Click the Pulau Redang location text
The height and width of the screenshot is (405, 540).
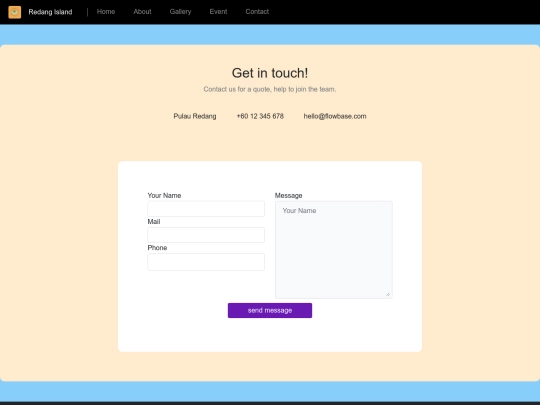point(195,116)
